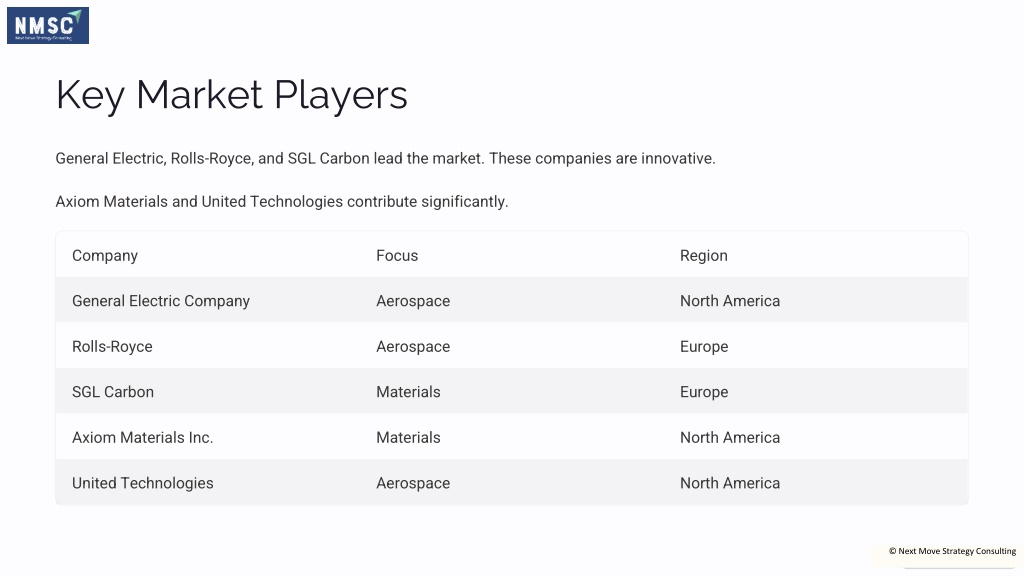This screenshot has height=576, width=1024.
Task: Click the NMSC logo icon
Action: pyautogui.click(x=48, y=25)
